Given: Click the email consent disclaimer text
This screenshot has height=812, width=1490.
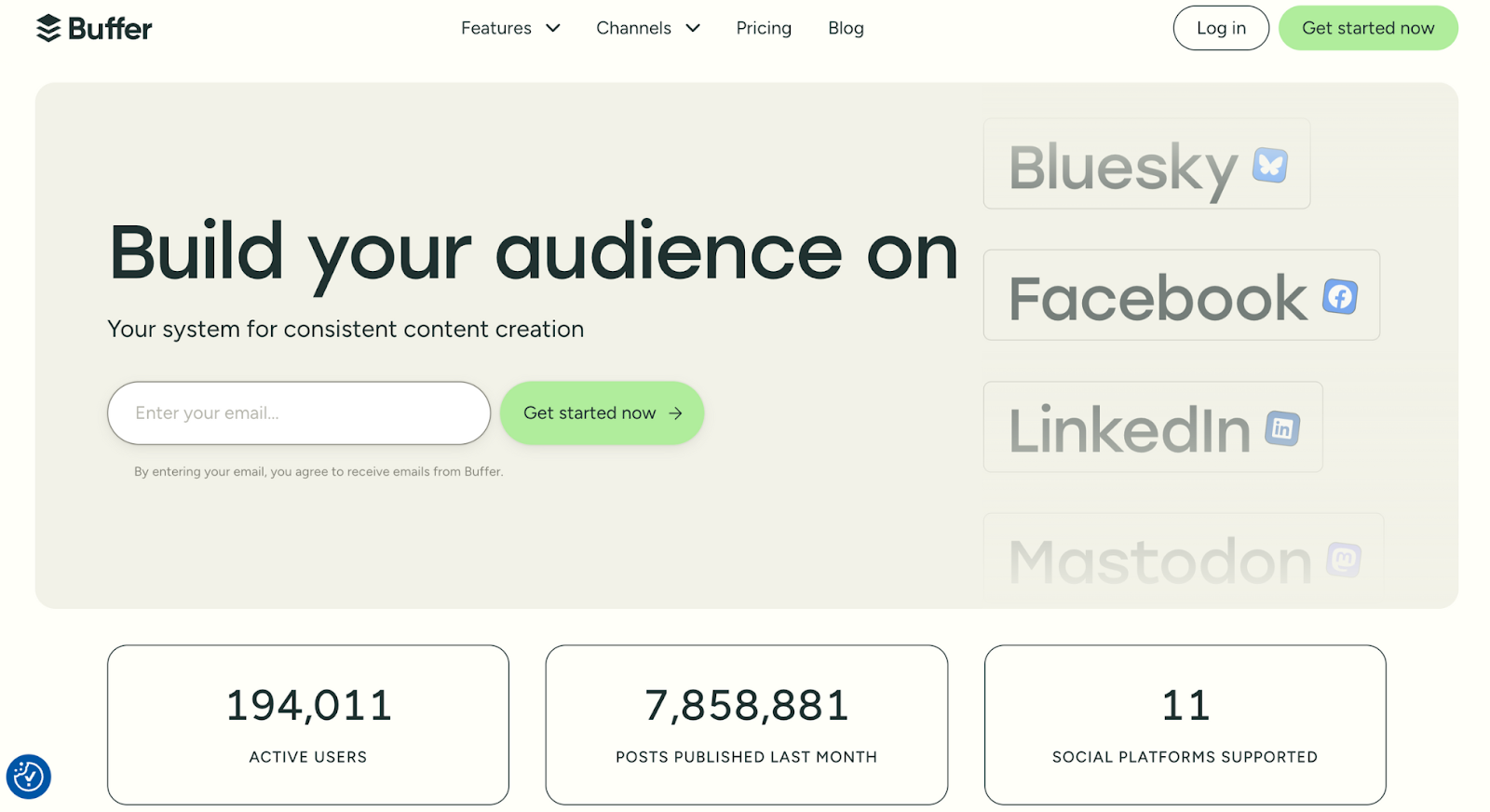Looking at the screenshot, I should pyautogui.click(x=318, y=472).
